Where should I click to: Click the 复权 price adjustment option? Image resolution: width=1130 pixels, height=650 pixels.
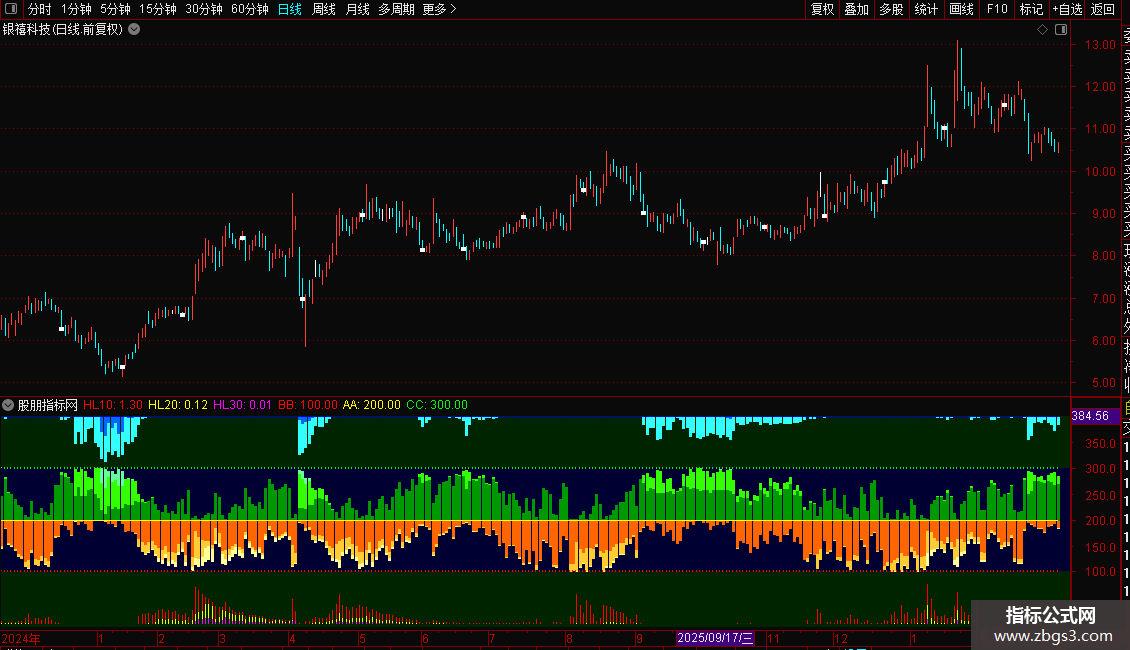tap(822, 9)
